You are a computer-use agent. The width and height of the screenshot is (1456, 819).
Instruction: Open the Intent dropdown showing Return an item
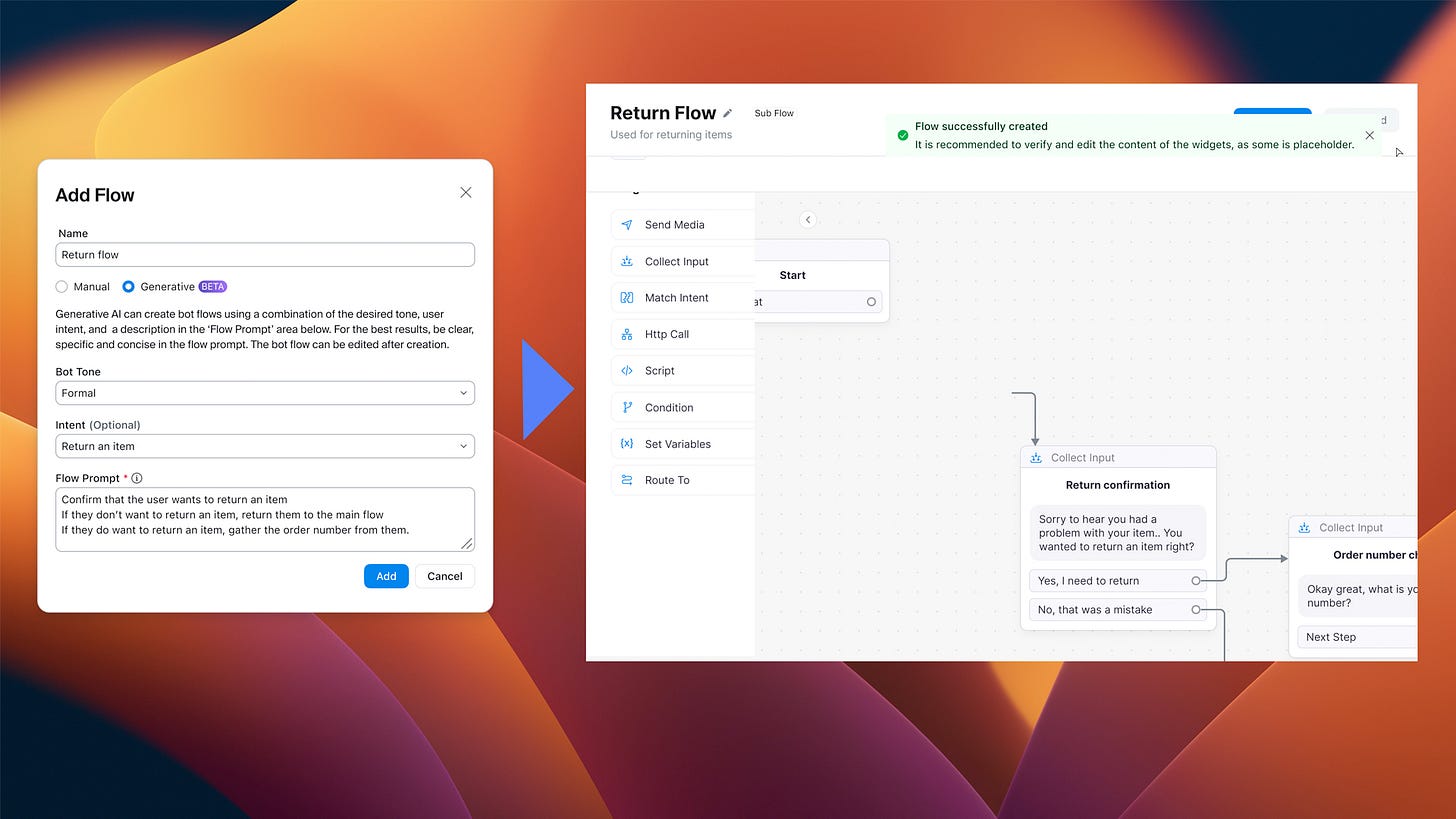[x=264, y=446]
